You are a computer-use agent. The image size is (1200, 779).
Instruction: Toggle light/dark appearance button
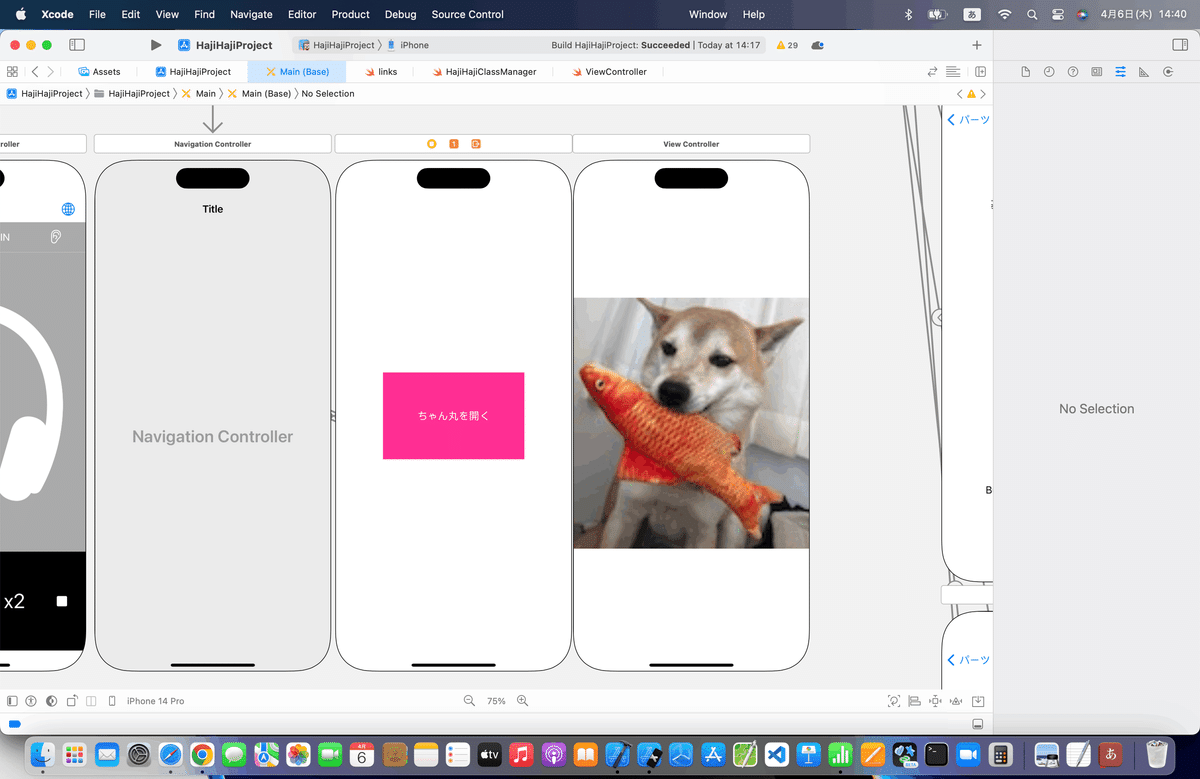click(51, 701)
